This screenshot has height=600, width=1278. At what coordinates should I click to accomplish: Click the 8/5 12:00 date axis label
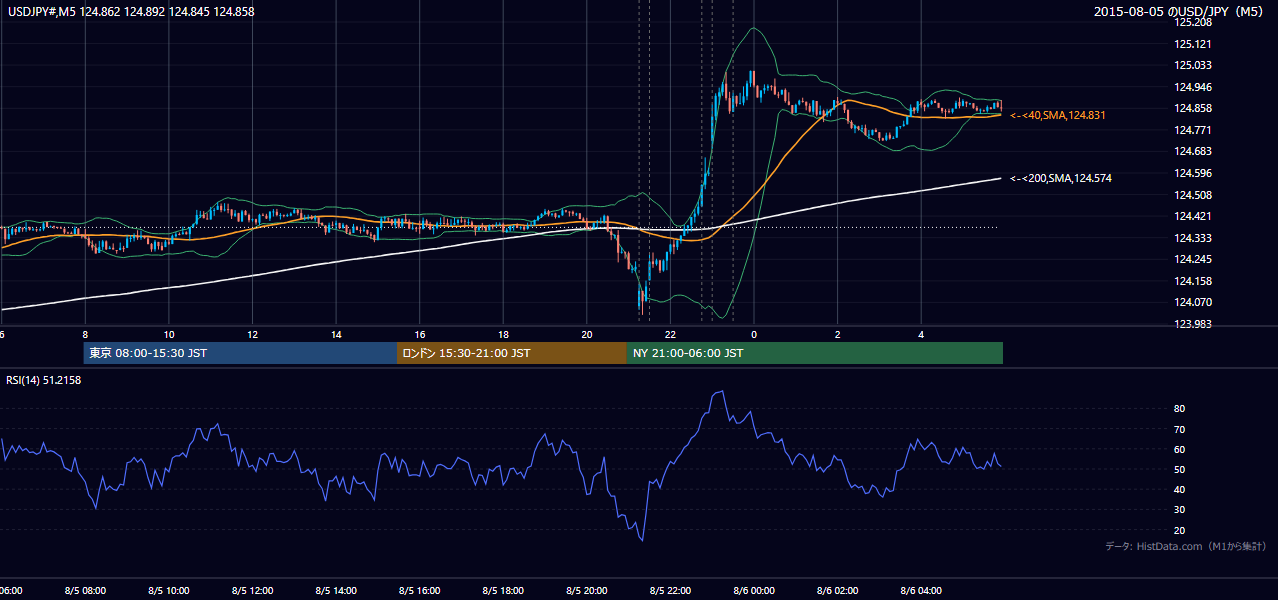pyautogui.click(x=253, y=591)
